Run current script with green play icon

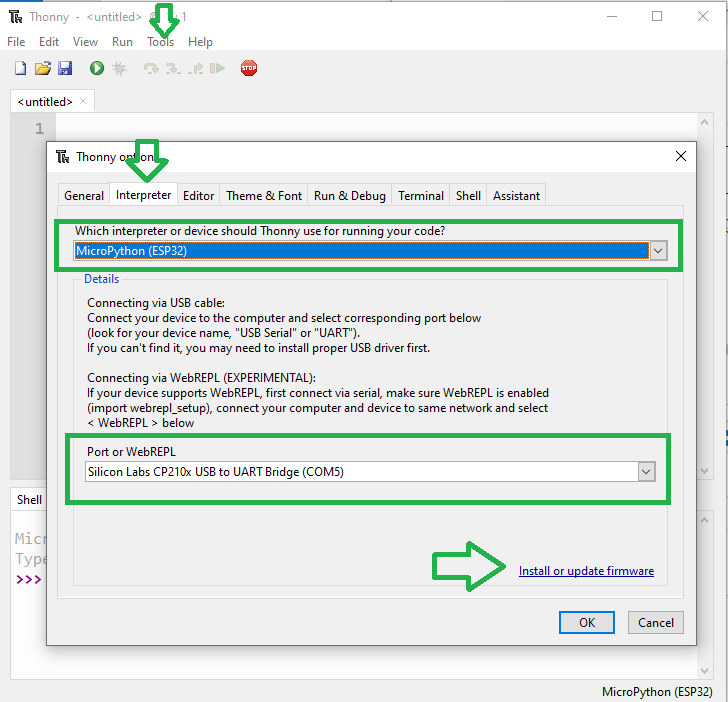tap(97, 68)
